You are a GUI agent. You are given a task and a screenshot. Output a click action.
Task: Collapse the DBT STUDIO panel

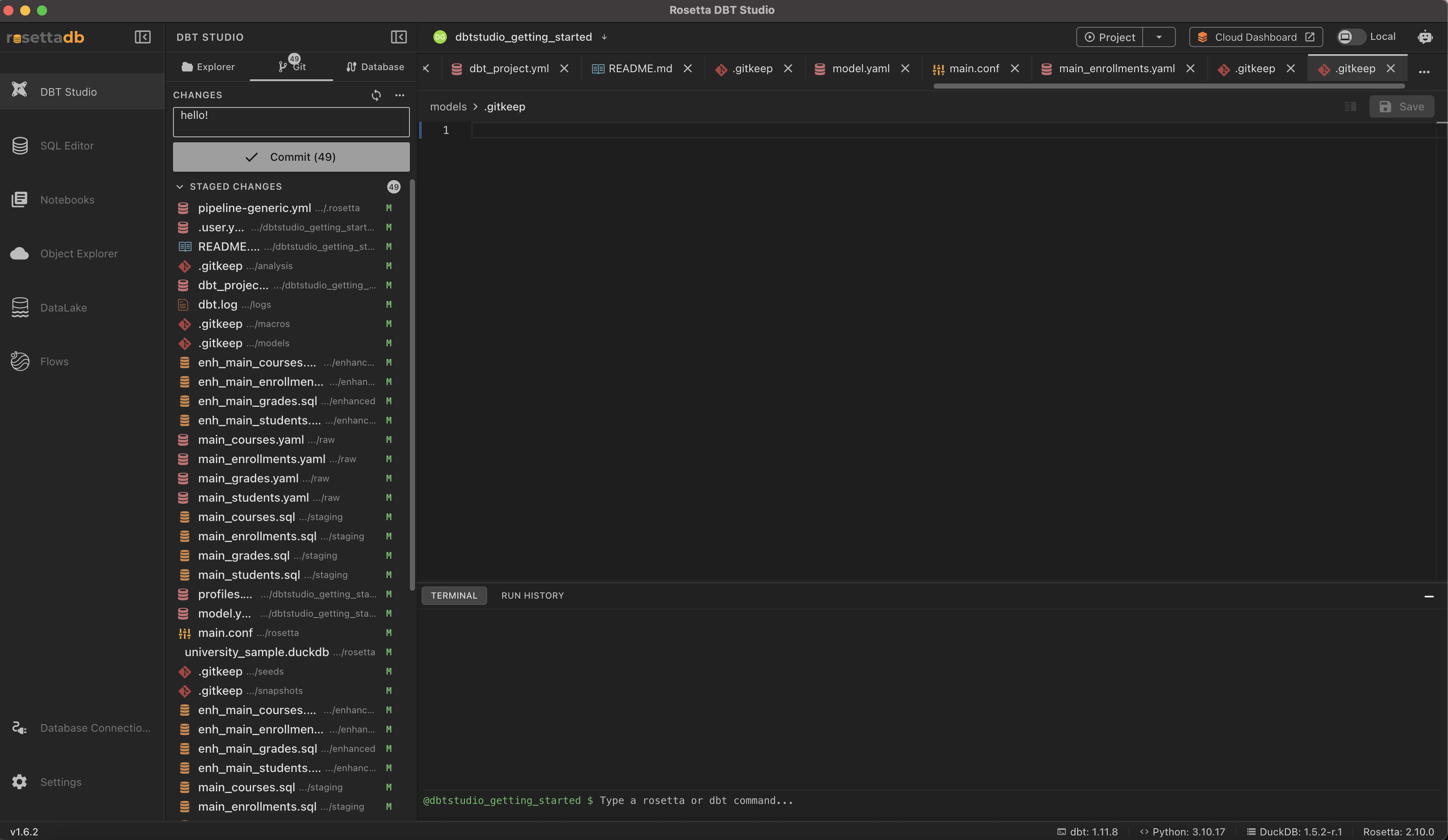pos(399,37)
